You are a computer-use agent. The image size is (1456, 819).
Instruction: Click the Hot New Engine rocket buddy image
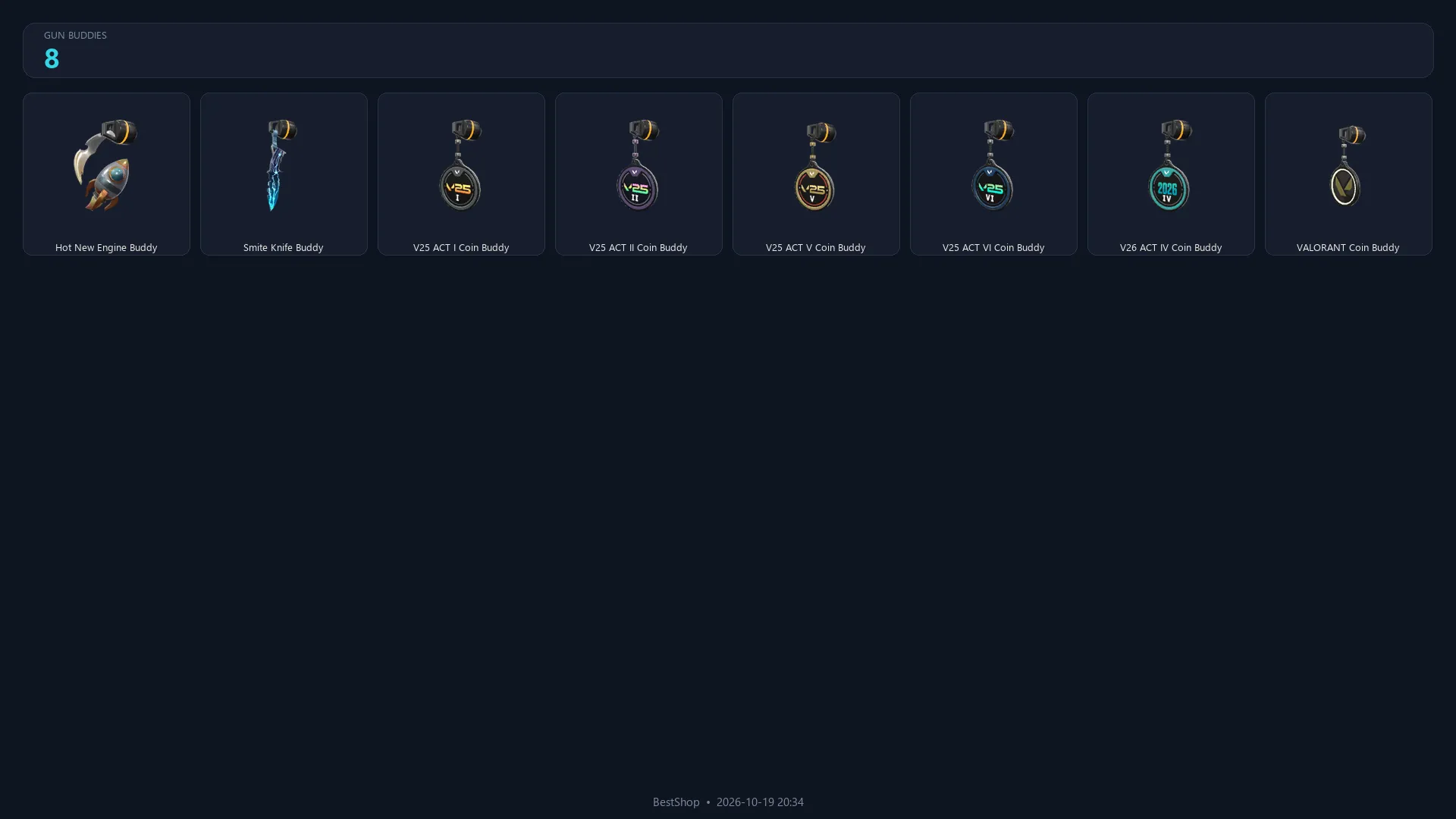point(105,165)
